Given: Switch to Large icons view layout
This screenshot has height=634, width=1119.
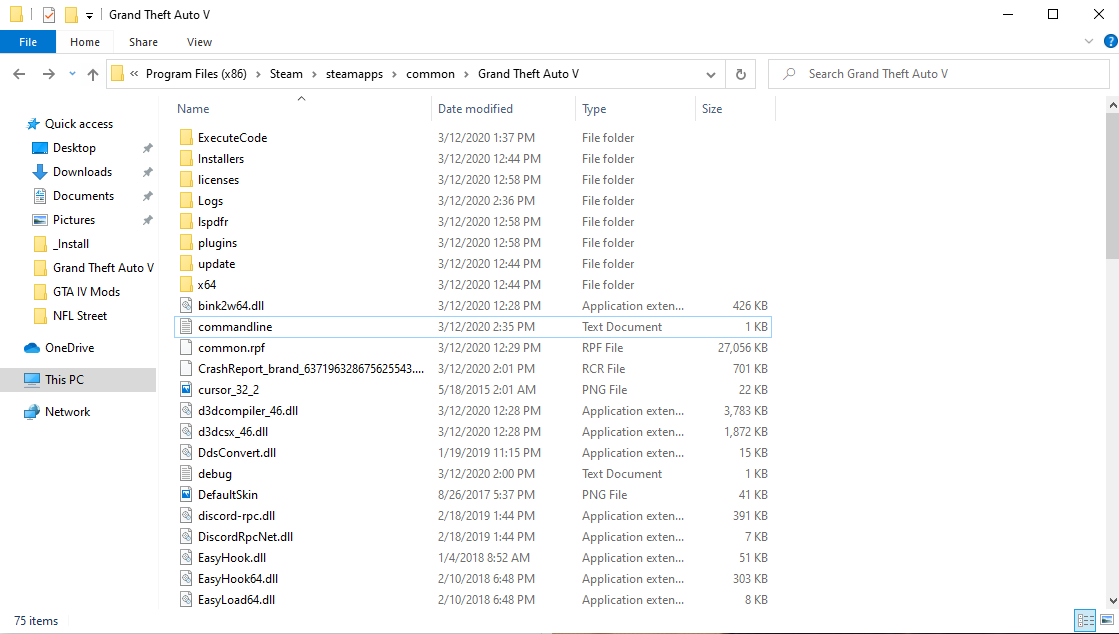Looking at the screenshot, I should pyautogui.click(x=1107, y=620).
